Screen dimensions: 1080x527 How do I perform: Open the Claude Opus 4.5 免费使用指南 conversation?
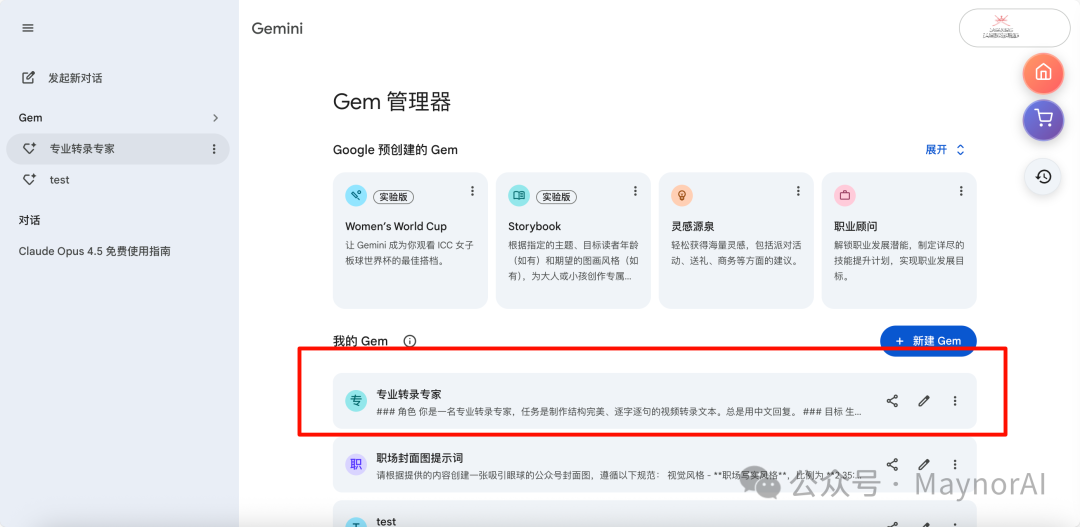(95, 251)
